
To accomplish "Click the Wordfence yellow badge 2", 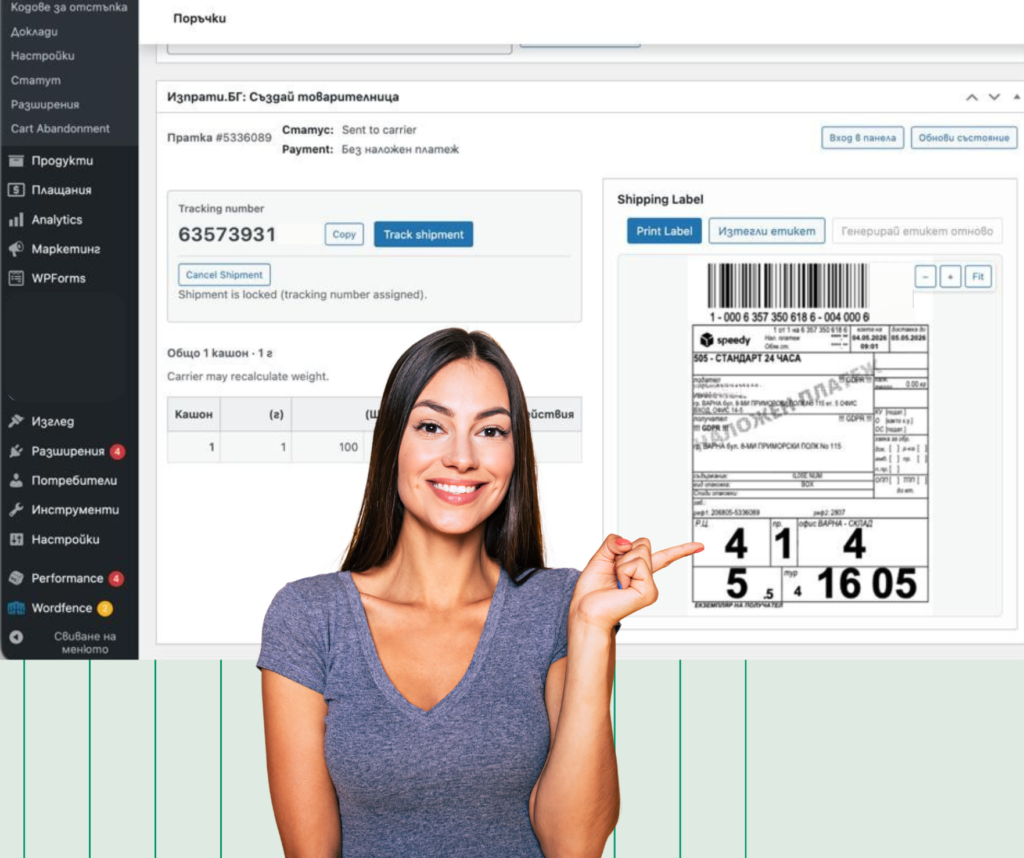I will [x=105, y=608].
